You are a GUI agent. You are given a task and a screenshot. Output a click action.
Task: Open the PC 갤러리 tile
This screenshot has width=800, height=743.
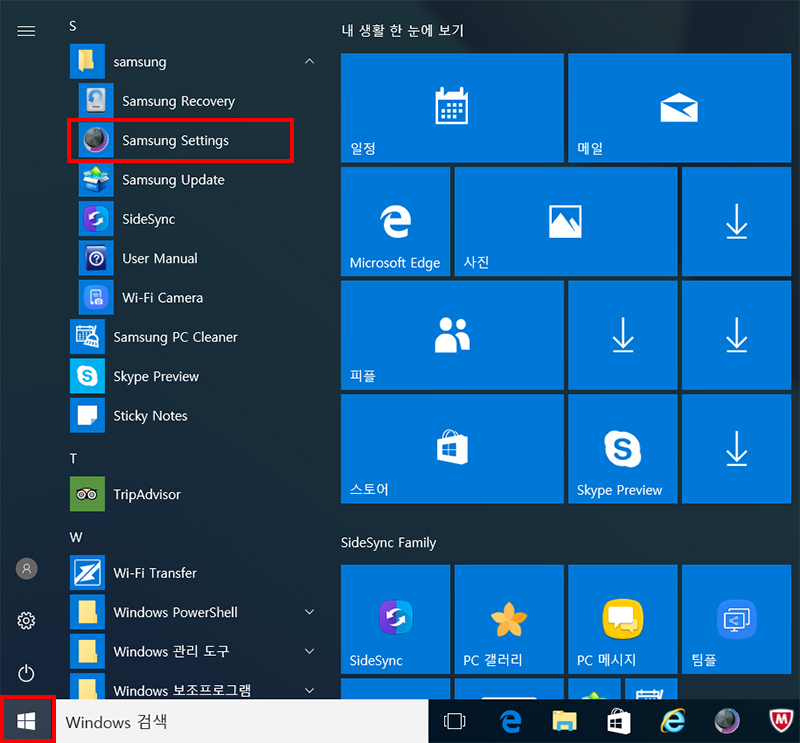point(509,619)
